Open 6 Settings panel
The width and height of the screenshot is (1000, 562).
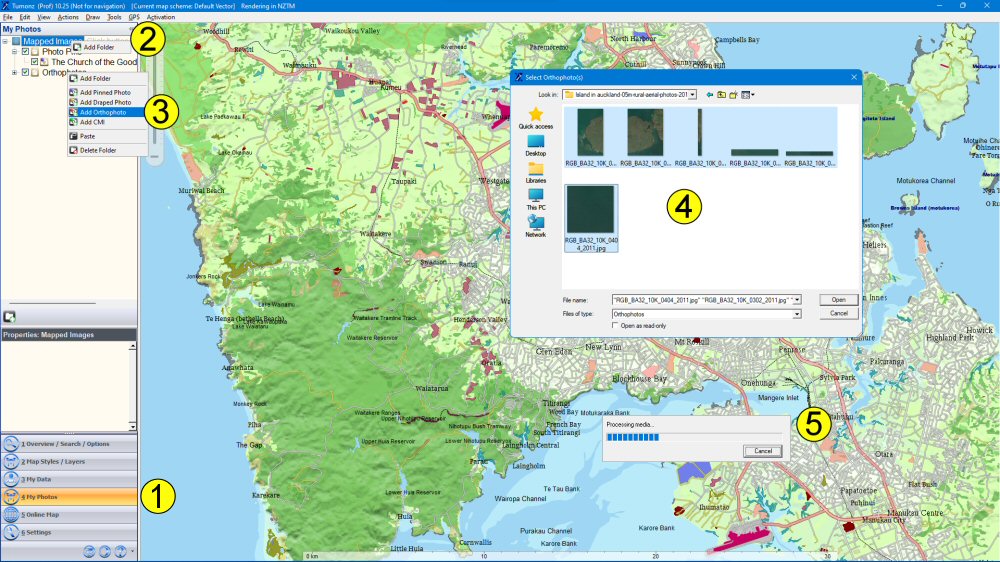pyautogui.click(x=69, y=532)
